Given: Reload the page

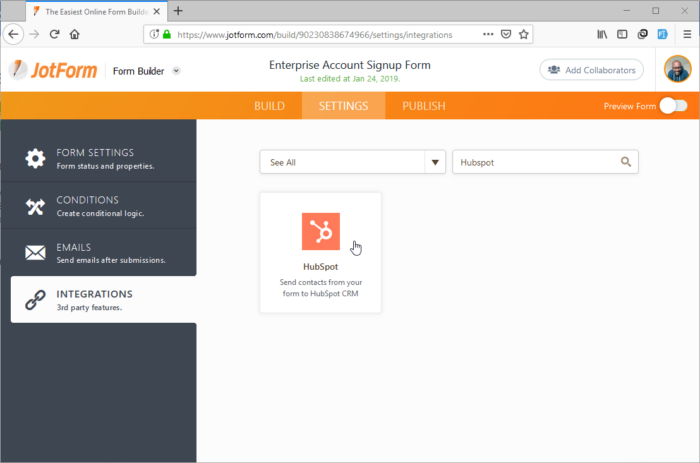Looking at the screenshot, I should (54, 34).
